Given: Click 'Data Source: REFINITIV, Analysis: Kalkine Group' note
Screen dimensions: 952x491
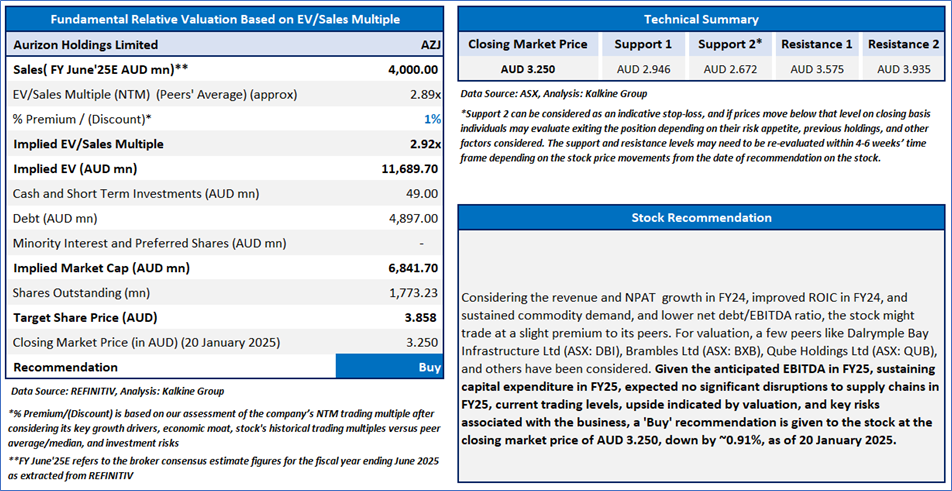Looking at the screenshot, I should [119, 391].
